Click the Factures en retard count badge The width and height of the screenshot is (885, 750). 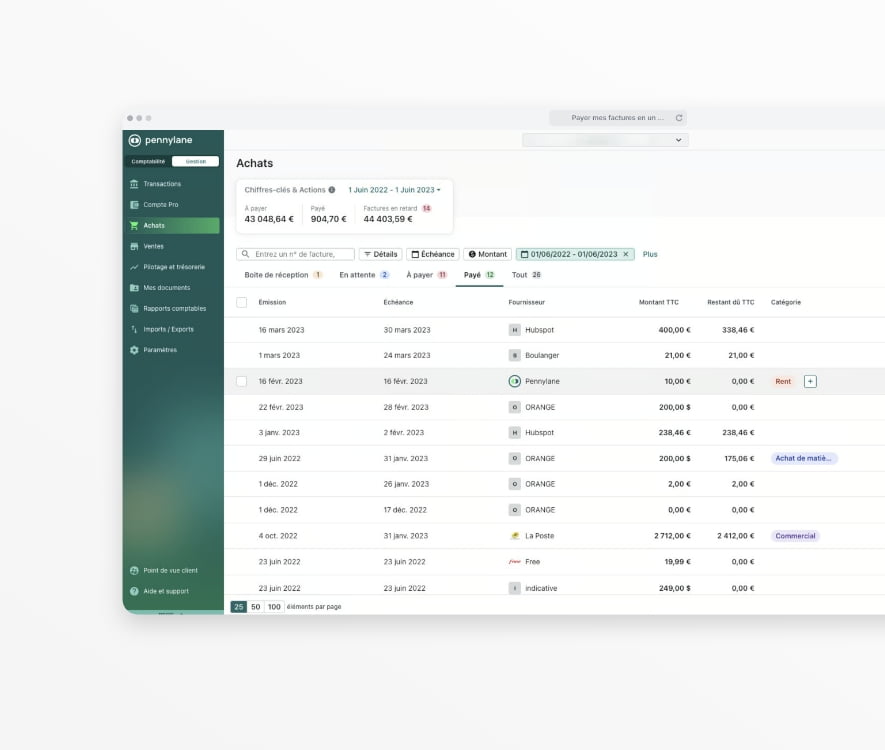(x=427, y=209)
